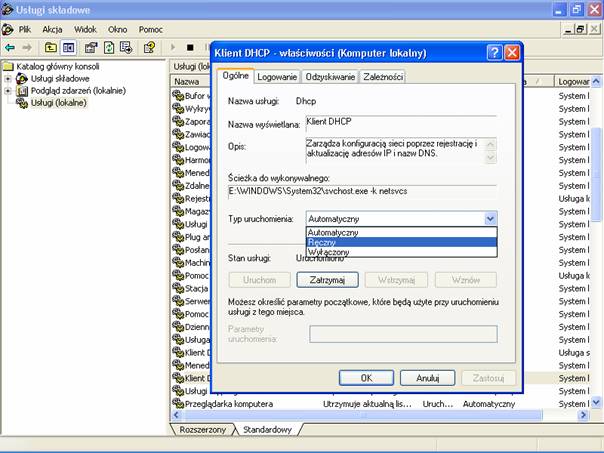Click the properties toolbar icon
Viewport: 604px width, 453px height.
91,48
